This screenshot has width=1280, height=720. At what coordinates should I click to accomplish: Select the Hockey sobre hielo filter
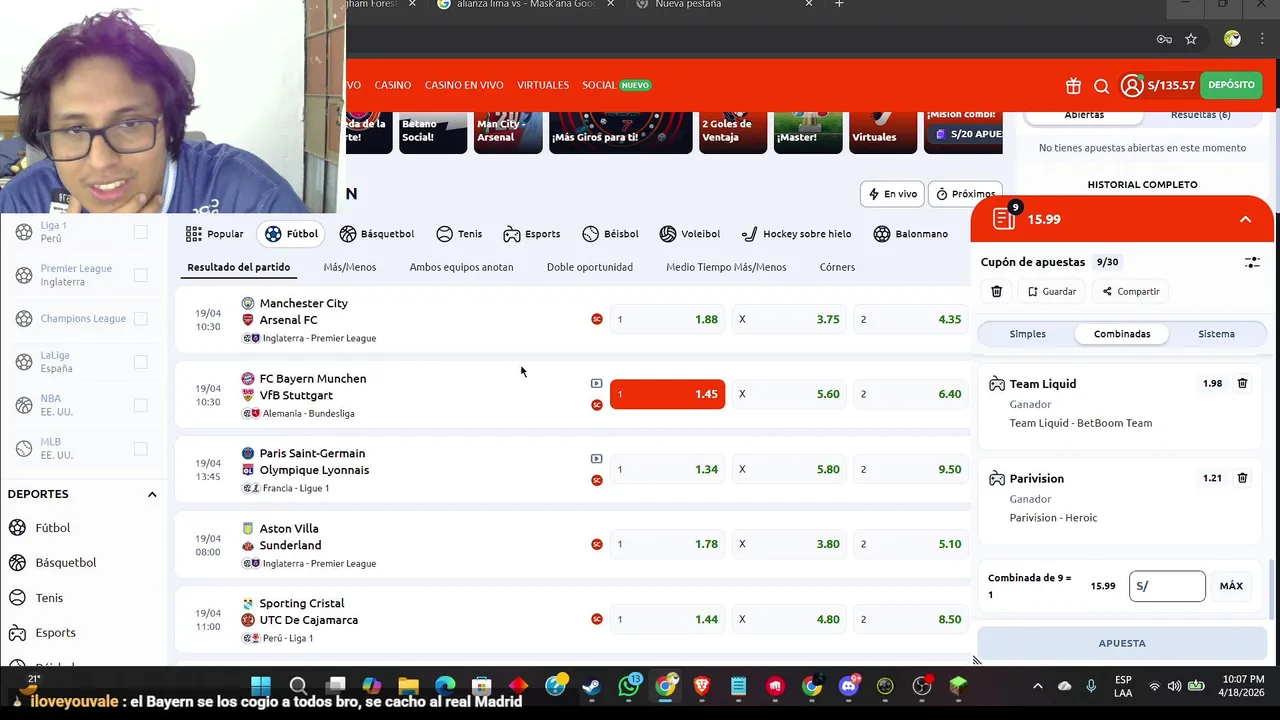(796, 234)
